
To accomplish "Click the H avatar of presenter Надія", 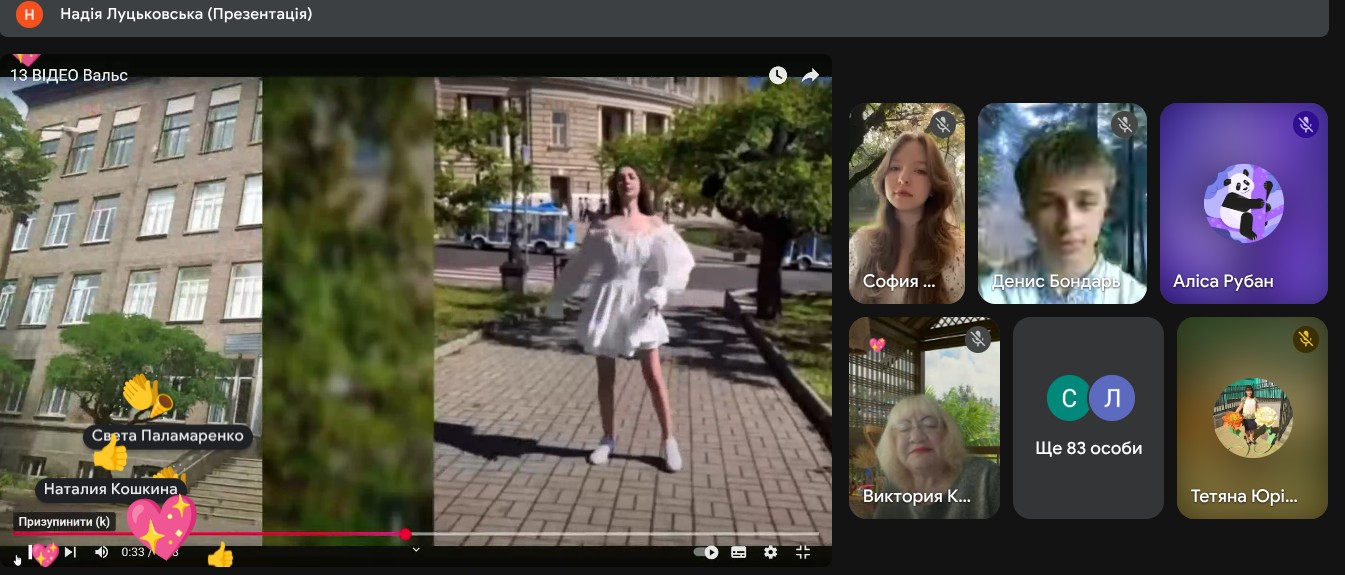I will coord(31,14).
